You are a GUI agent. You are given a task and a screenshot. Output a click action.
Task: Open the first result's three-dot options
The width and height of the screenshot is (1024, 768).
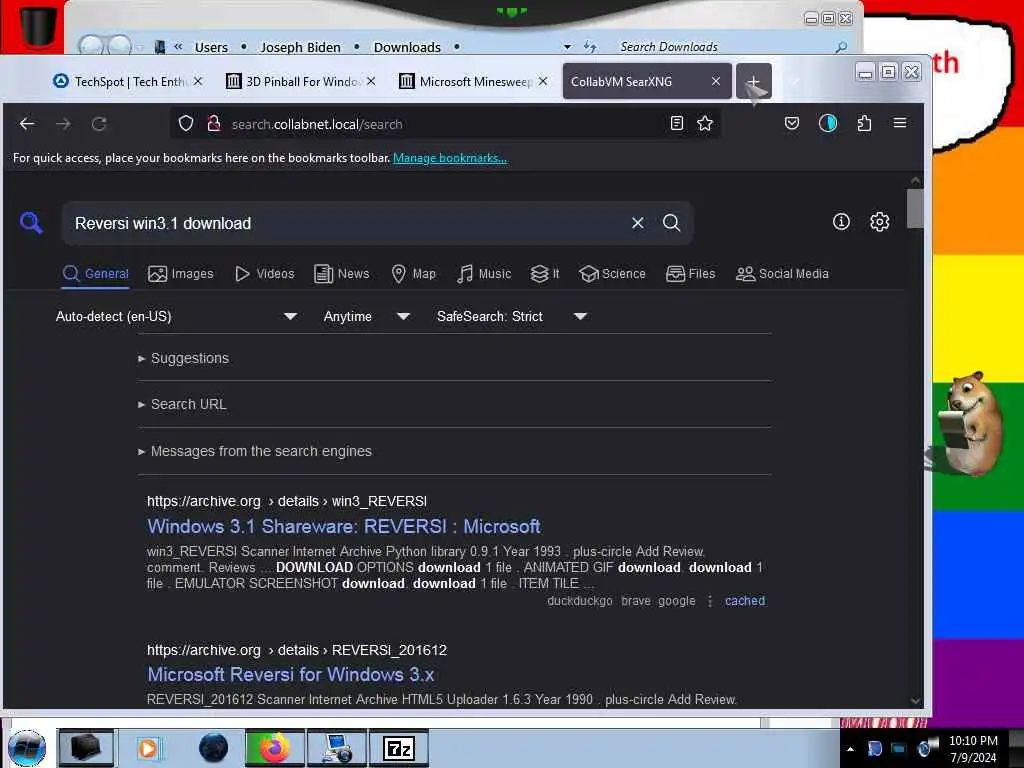click(x=710, y=601)
